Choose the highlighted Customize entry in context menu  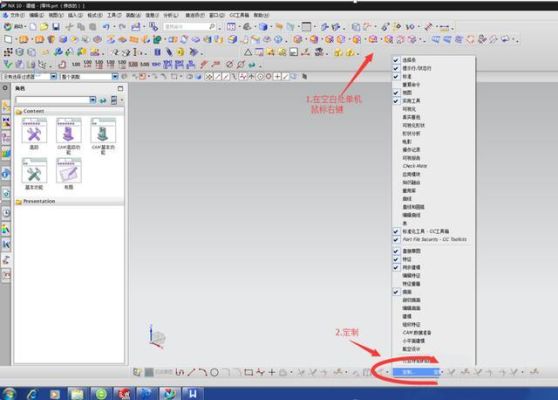click(416, 372)
